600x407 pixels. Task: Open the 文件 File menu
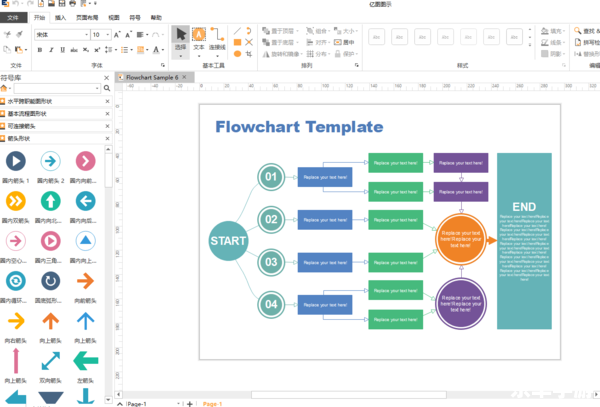coord(13,18)
